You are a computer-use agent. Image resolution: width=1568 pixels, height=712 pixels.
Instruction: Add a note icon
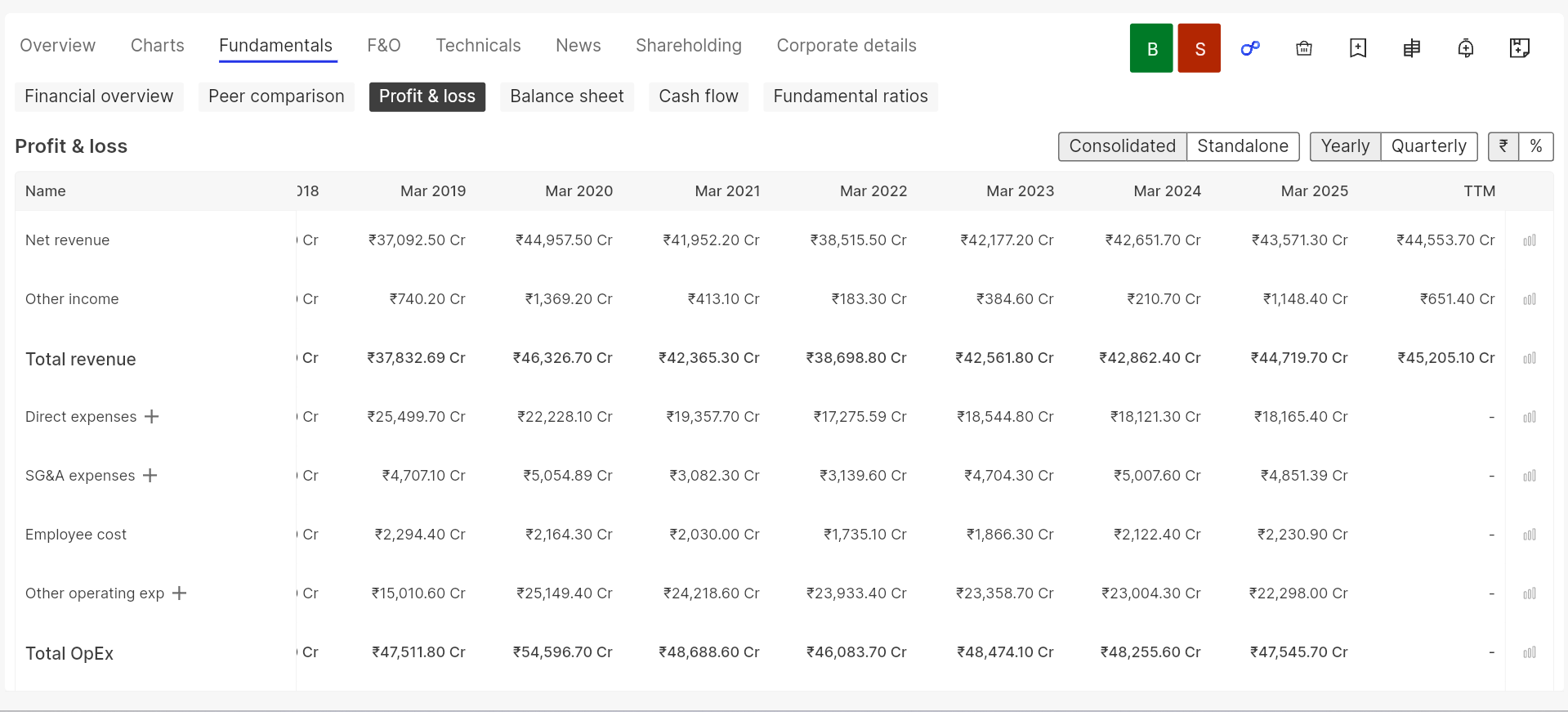point(1520,48)
